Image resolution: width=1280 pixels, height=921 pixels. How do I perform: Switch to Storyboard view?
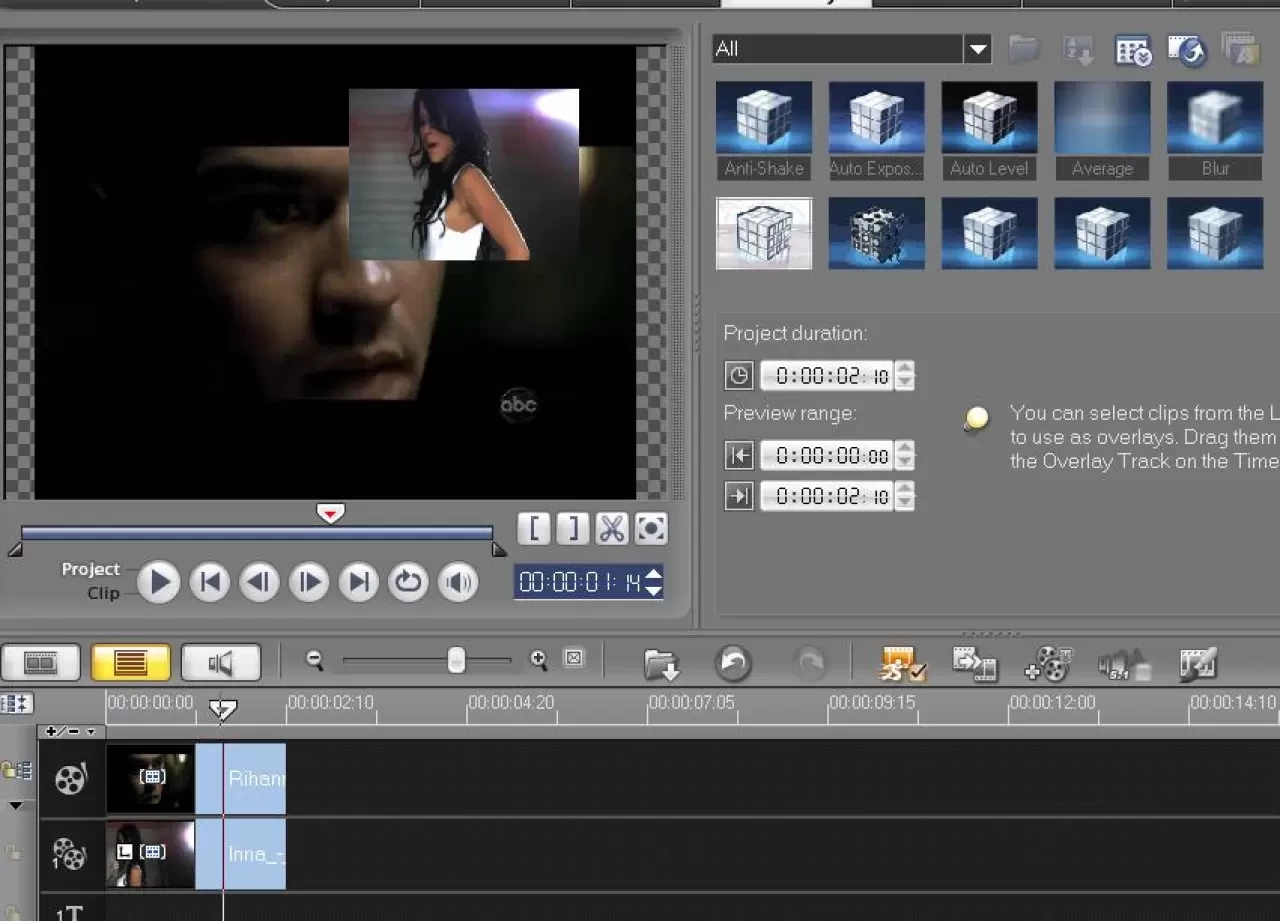(x=41, y=662)
